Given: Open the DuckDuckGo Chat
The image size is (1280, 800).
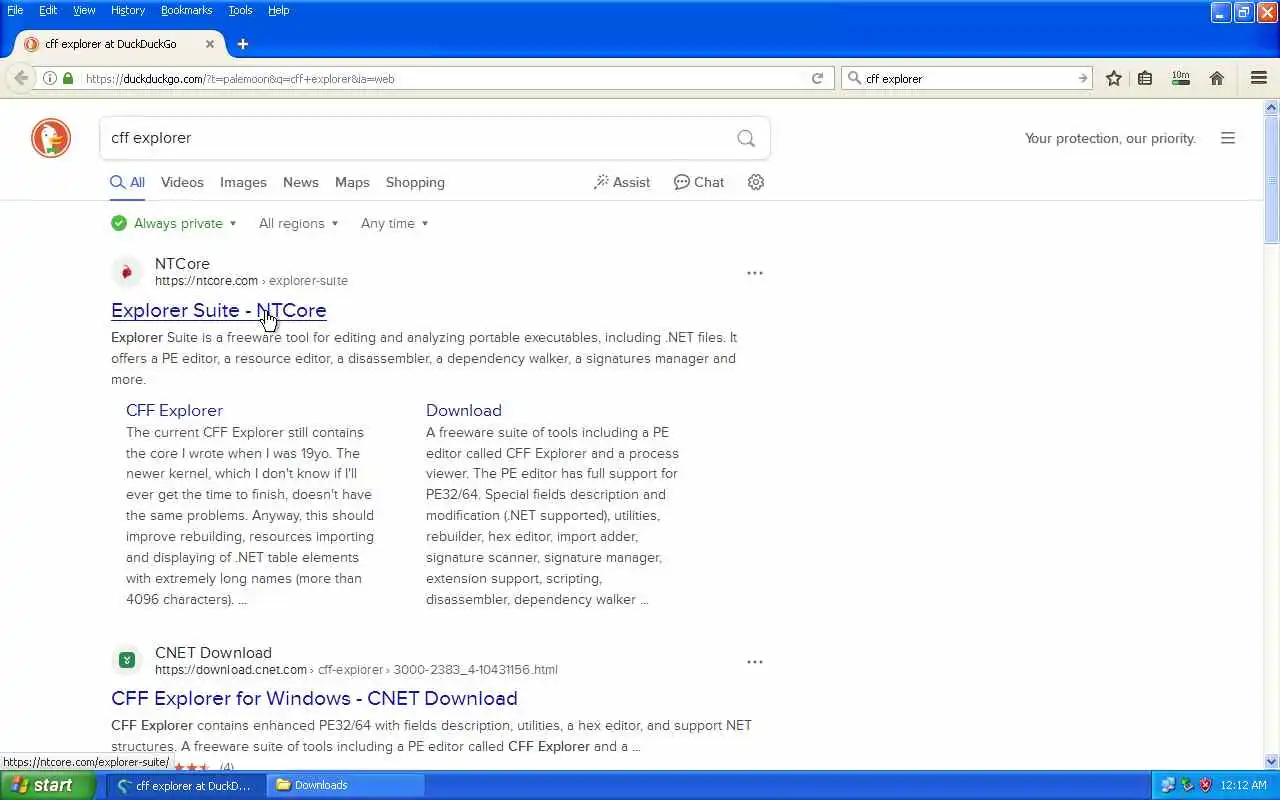Looking at the screenshot, I should pyautogui.click(x=699, y=182).
